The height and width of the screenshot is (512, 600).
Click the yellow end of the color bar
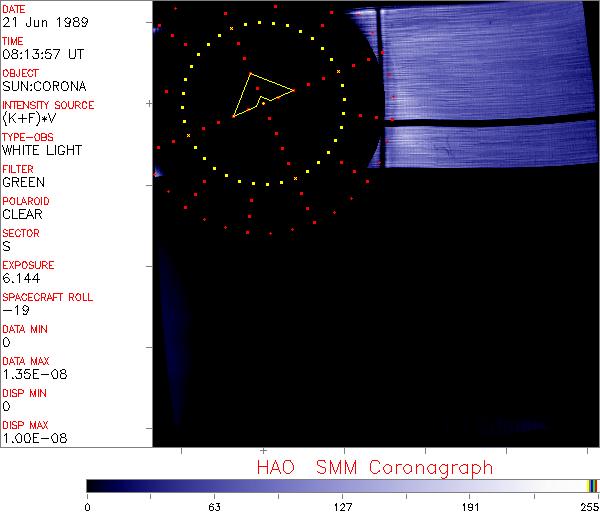coord(592,487)
